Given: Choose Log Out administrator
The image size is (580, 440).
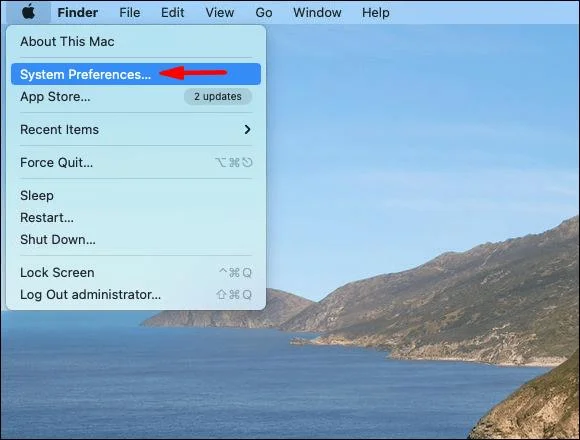Looking at the screenshot, I should pos(136,295).
